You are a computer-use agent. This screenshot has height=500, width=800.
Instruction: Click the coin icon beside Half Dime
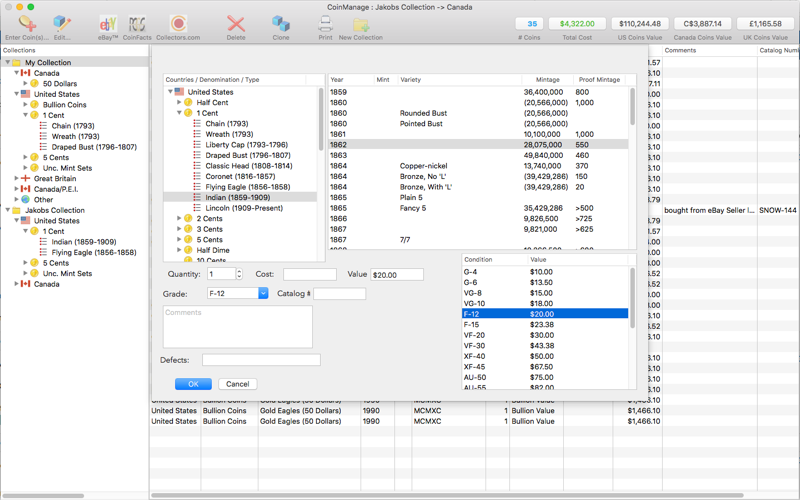188,250
